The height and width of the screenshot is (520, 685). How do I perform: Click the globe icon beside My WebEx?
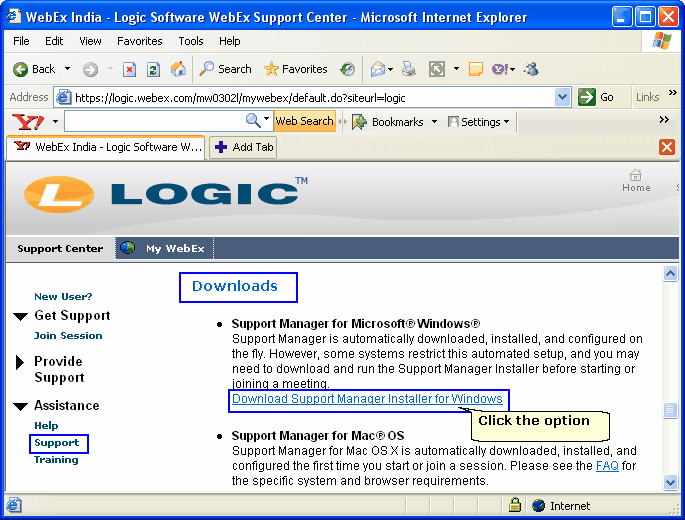[127, 248]
